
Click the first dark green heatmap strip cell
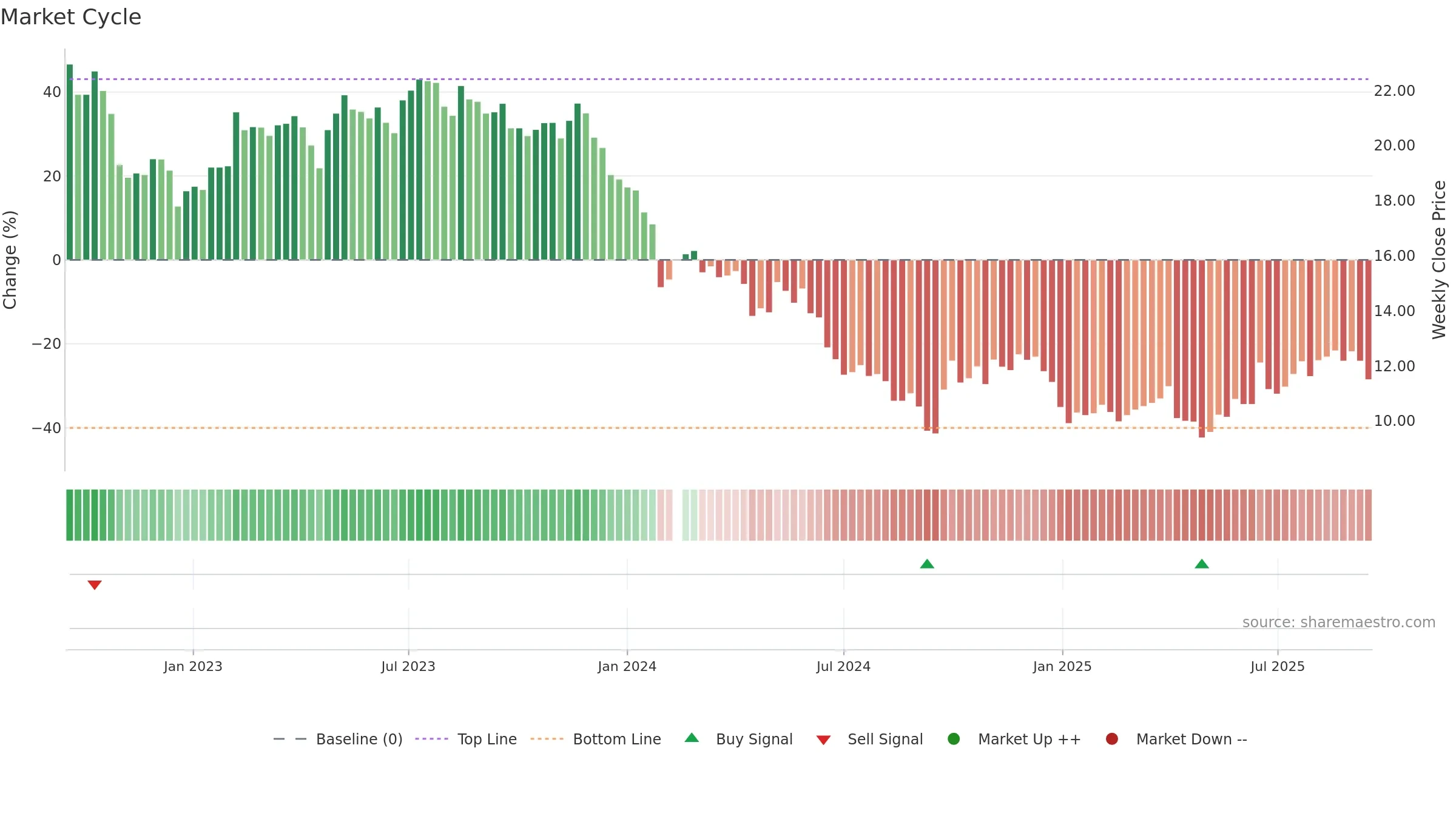coord(70,515)
